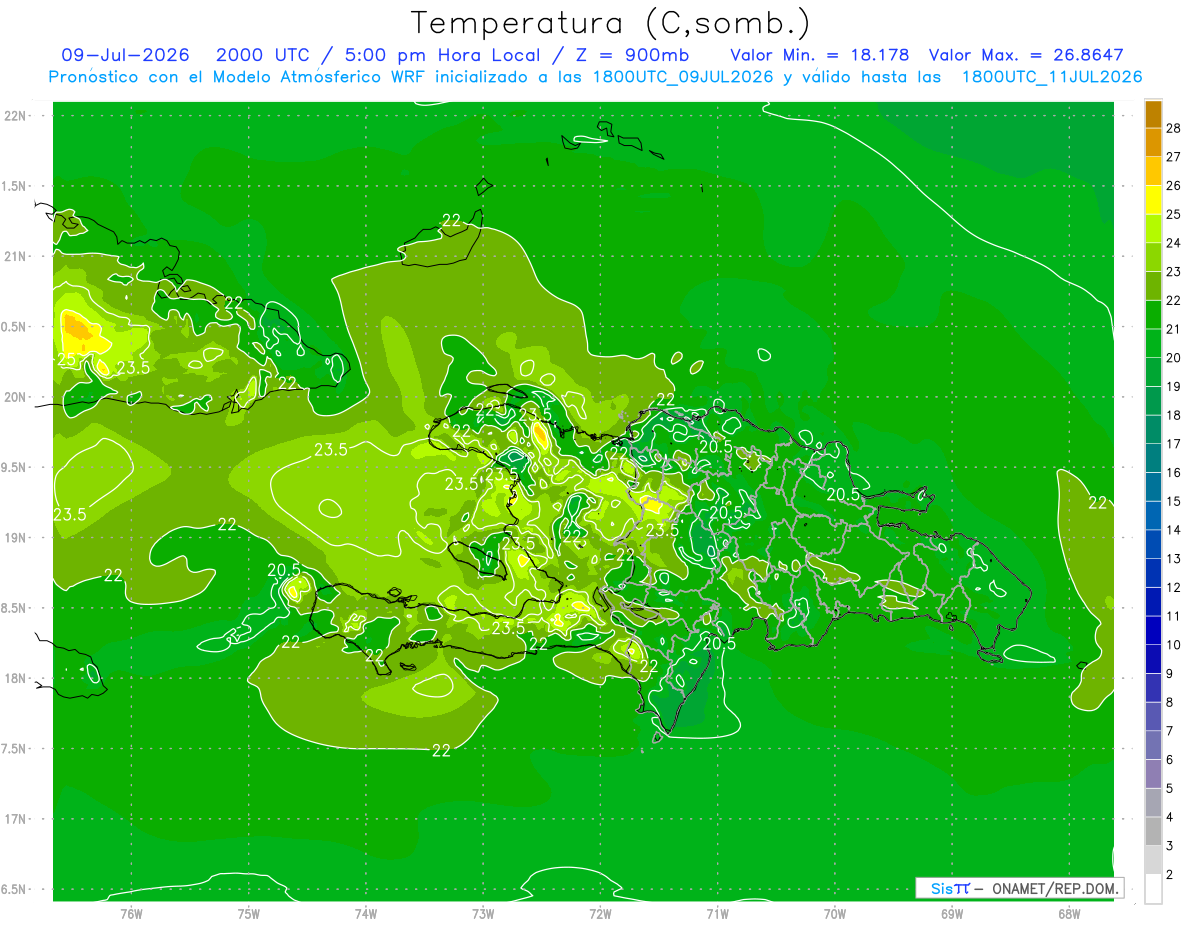Click the teal legend swatch between 16 and 17
Viewport: 1200px width, 927px height.
click(1153, 458)
